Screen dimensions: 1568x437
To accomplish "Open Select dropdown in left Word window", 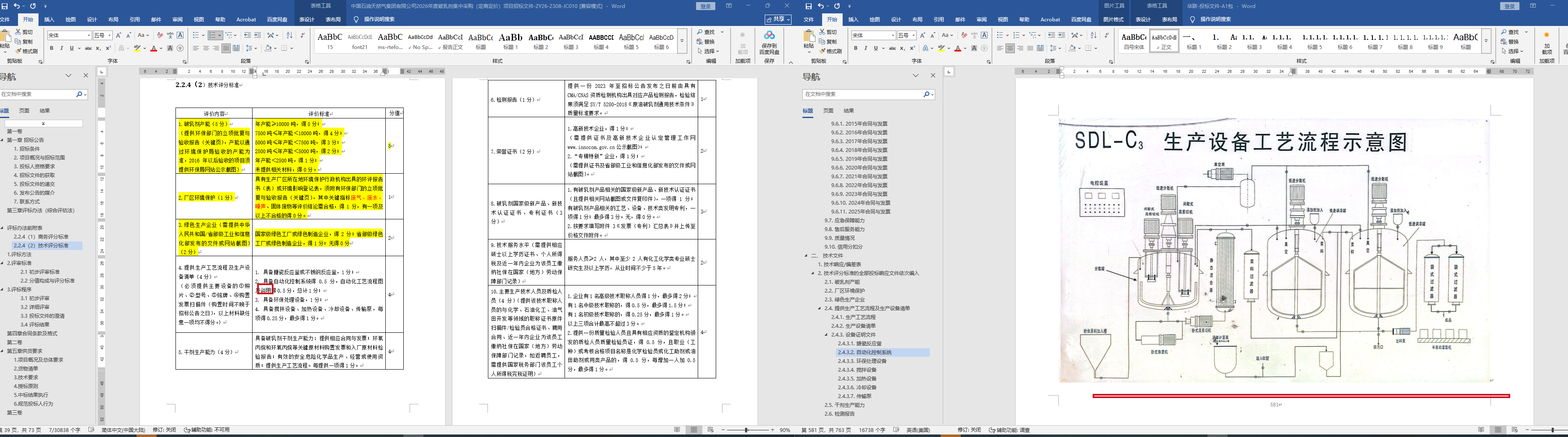I will tap(709, 51).
